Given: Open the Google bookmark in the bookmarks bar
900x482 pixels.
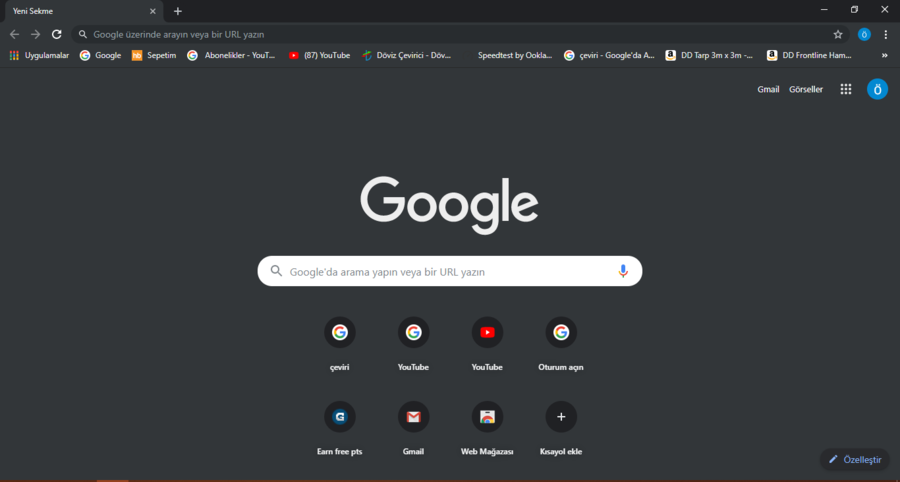Looking at the screenshot, I should click(x=100, y=56).
